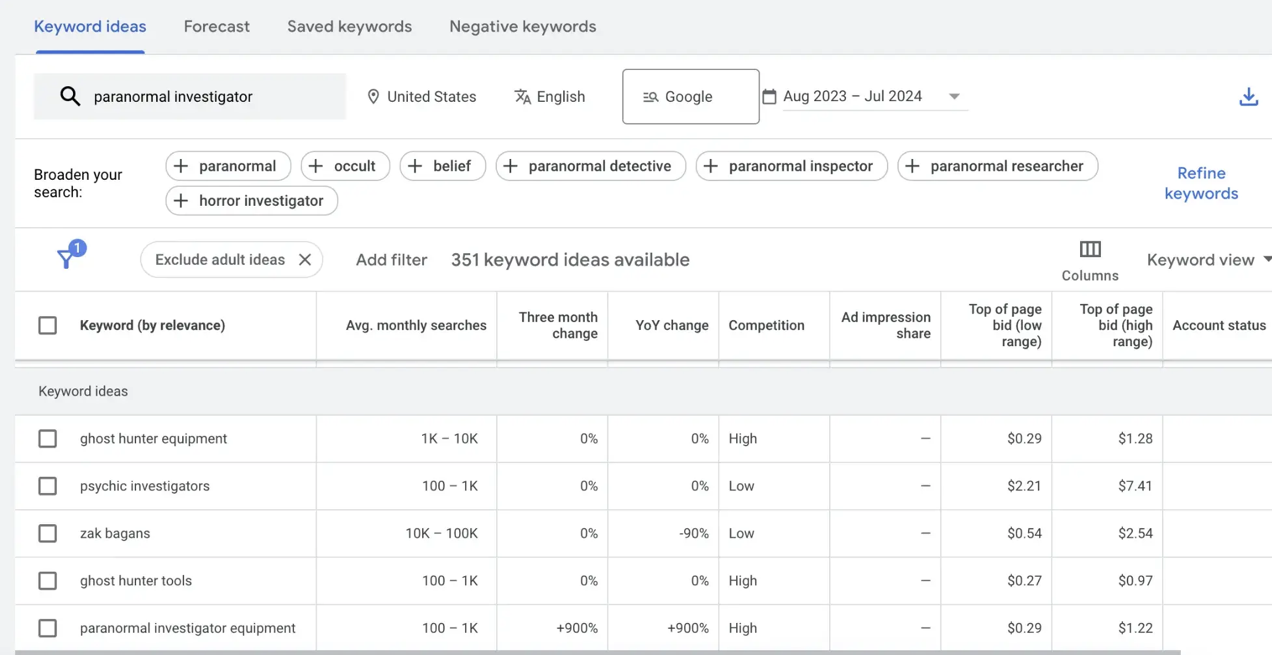Check the ghost hunter tools row
The width and height of the screenshot is (1272, 656).
pyautogui.click(x=47, y=581)
